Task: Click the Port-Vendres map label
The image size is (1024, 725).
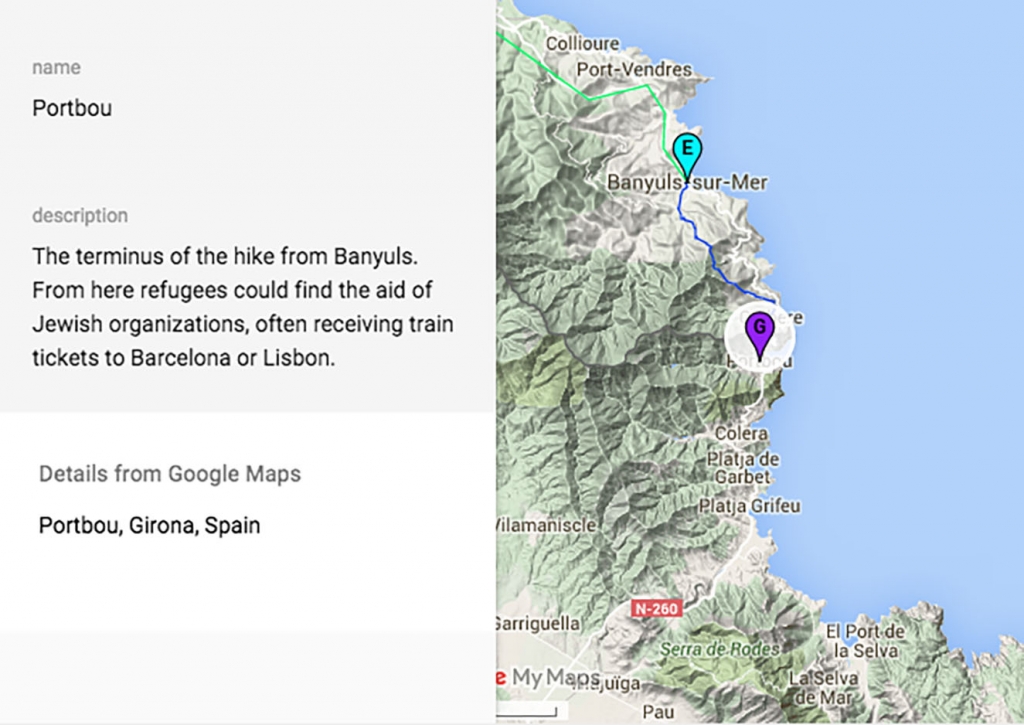Action: click(x=634, y=70)
